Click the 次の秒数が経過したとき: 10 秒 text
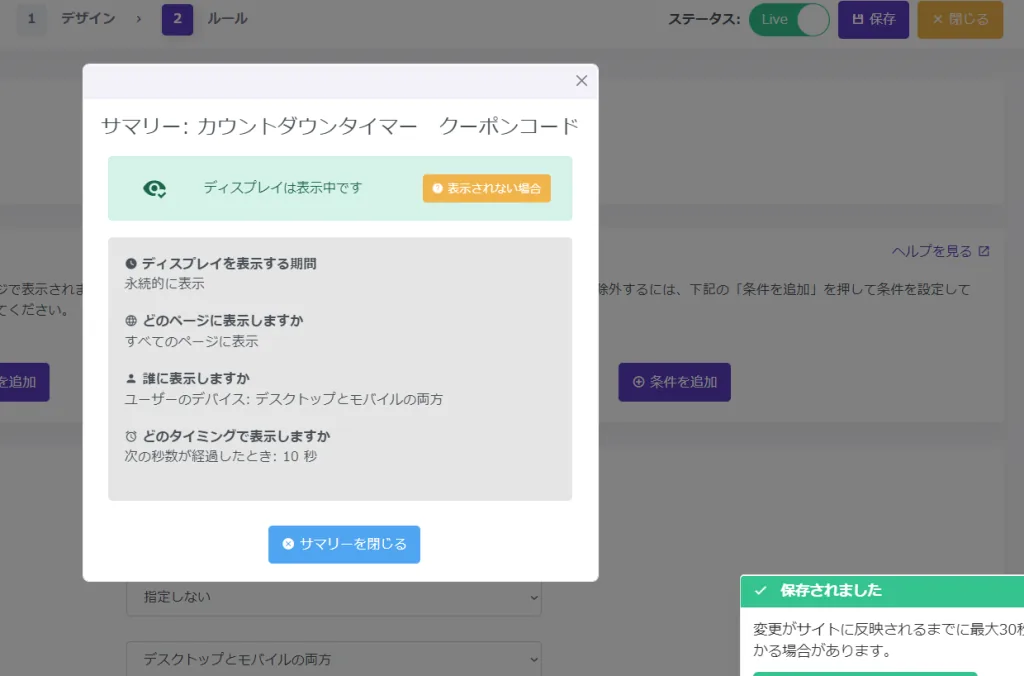The image size is (1024, 676). [221, 456]
